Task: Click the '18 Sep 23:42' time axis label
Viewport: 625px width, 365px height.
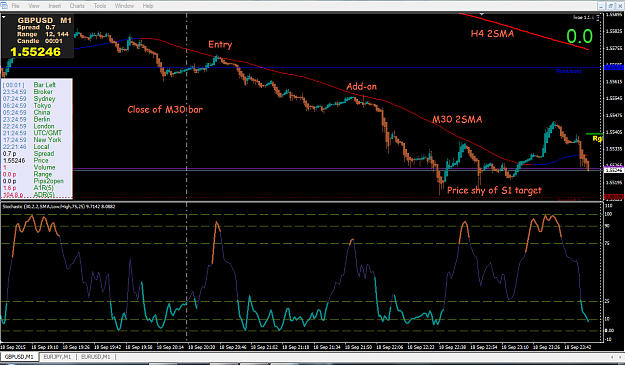Action: click(578, 347)
